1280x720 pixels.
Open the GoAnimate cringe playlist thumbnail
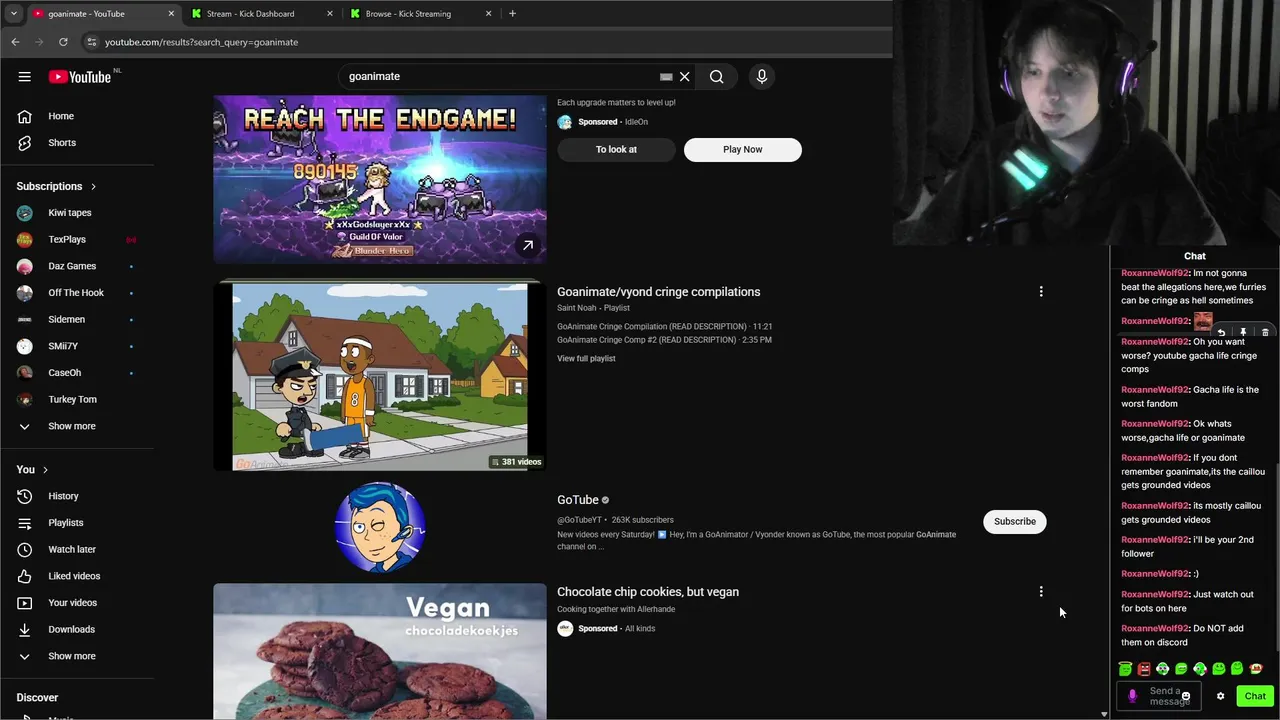pyautogui.click(x=380, y=377)
